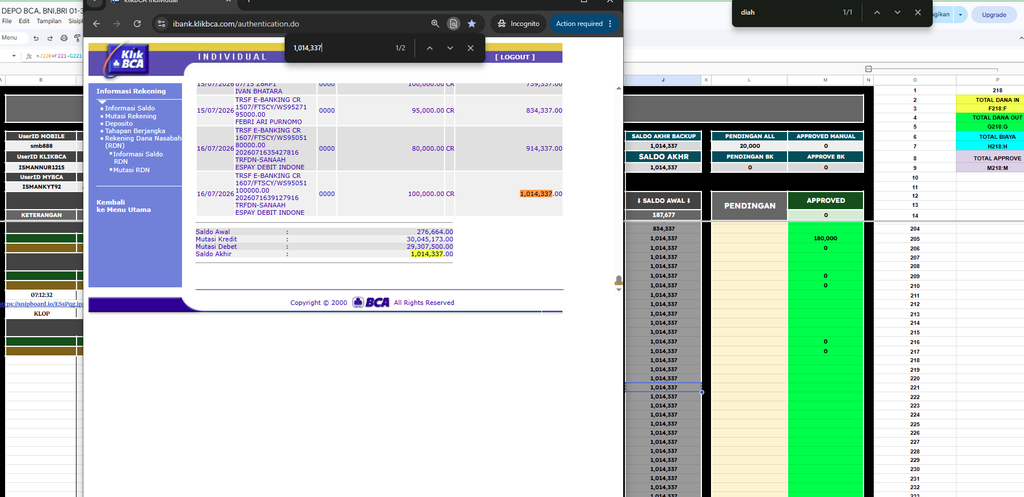Click the LOGOUT link on KlikBCA
This screenshot has width=1024, height=497.
click(x=515, y=57)
